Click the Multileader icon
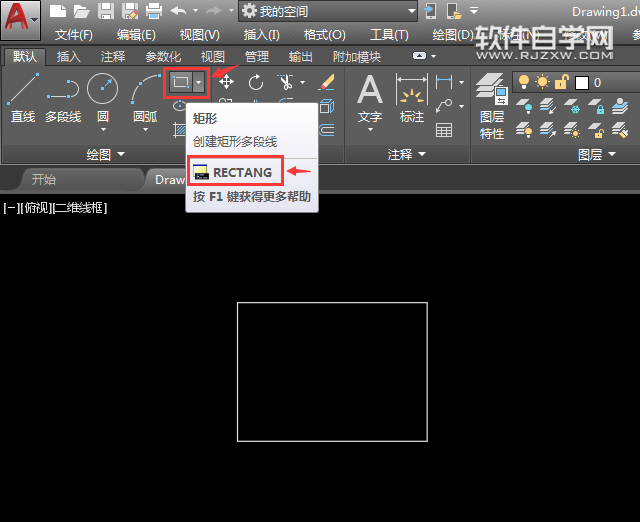Viewport: 640px width, 522px height. click(444, 106)
